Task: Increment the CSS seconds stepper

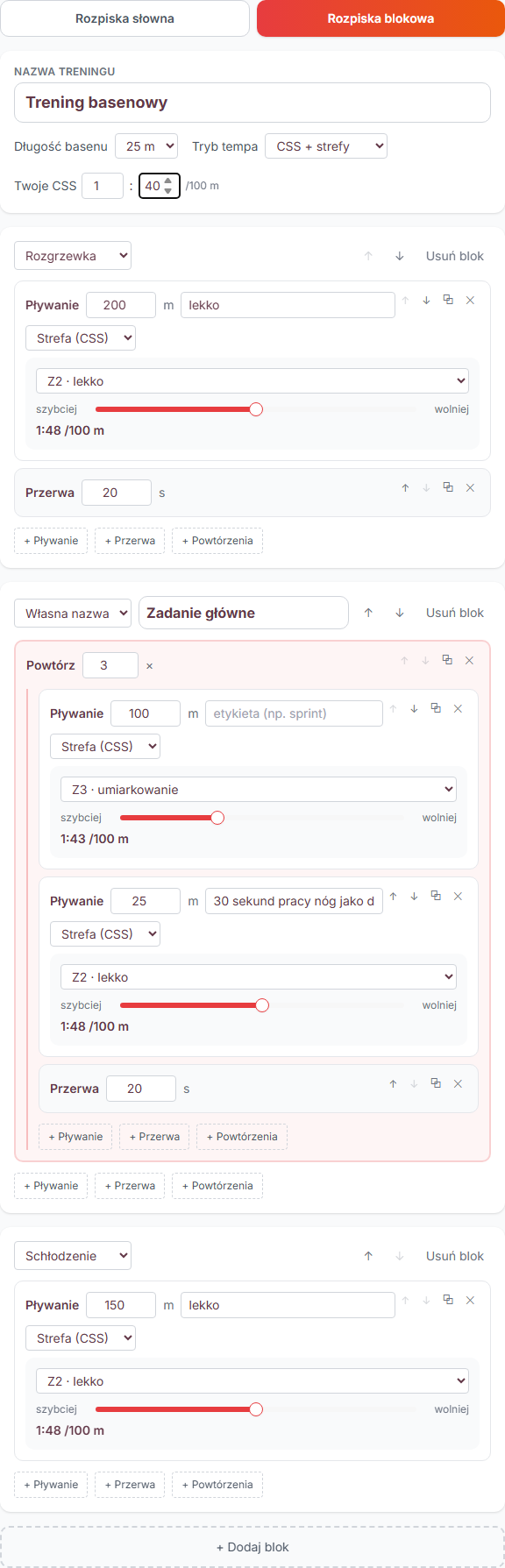Action: coord(168,181)
